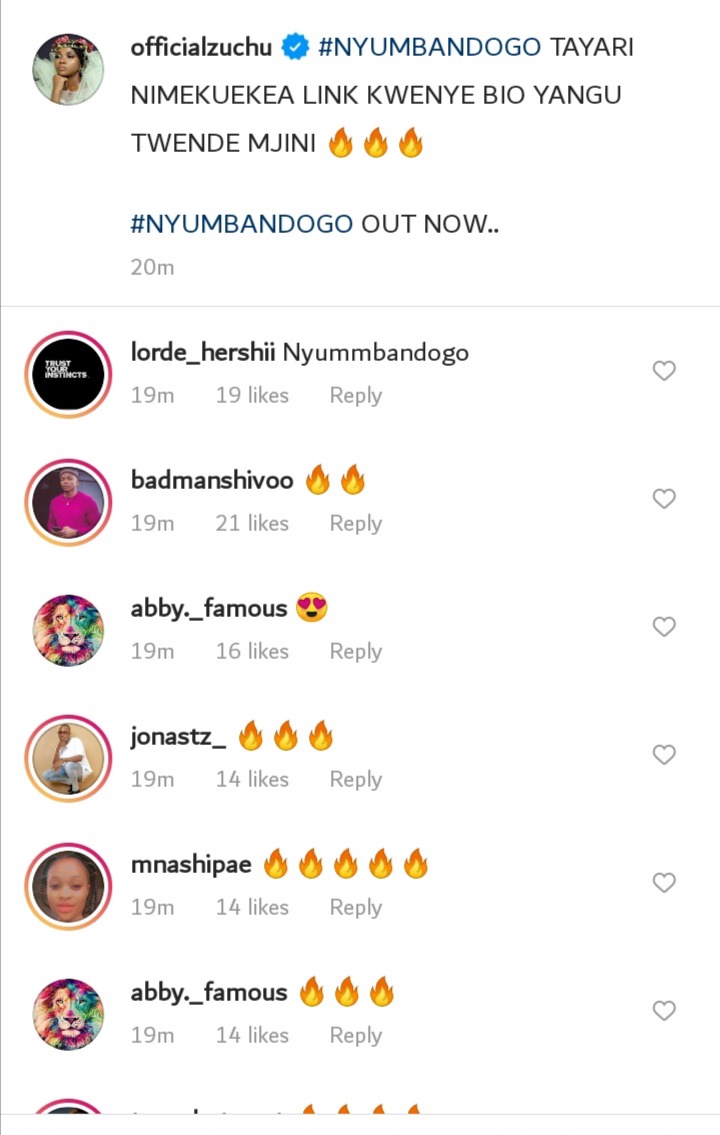Tap jonastz_ profile picture
Image resolution: width=720 pixels, height=1135 pixels.
[69, 758]
